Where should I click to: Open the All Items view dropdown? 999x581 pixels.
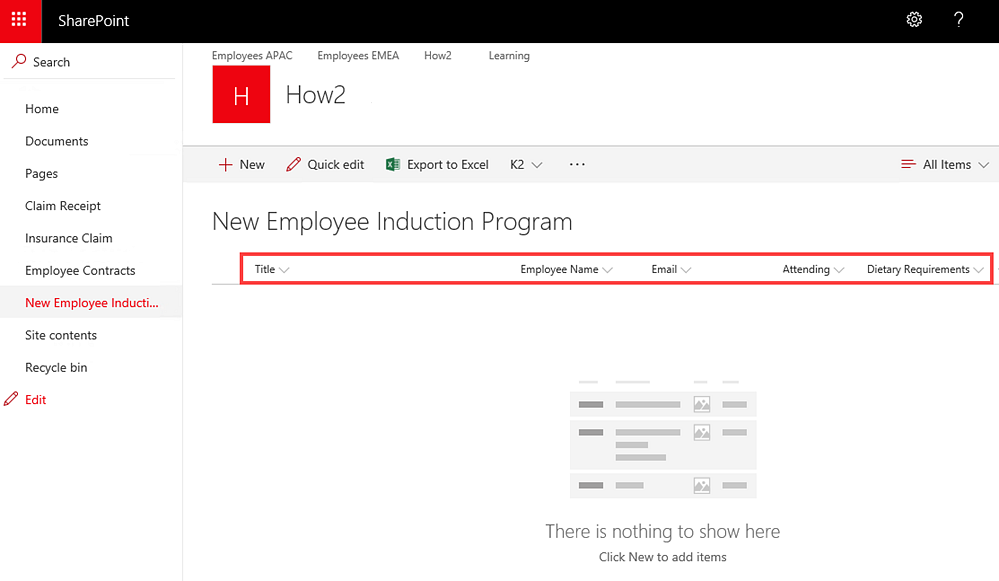(944, 165)
